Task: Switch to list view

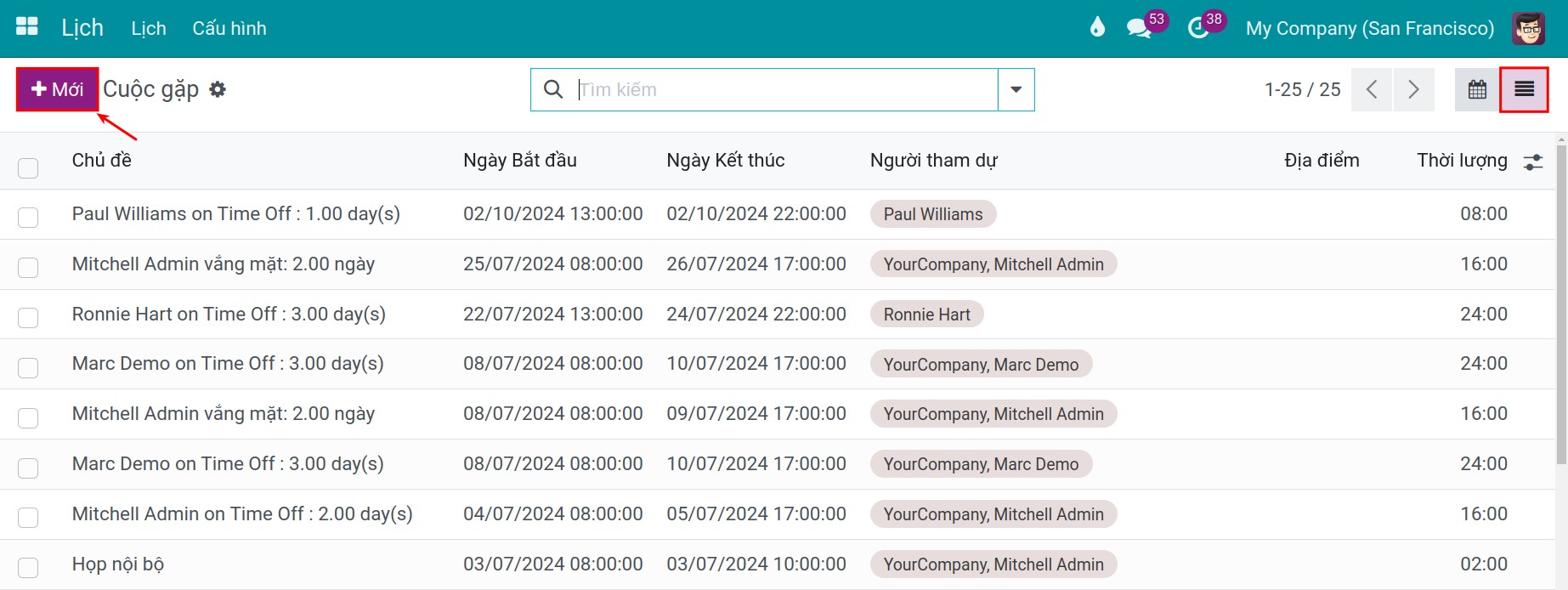Action: (x=1524, y=89)
